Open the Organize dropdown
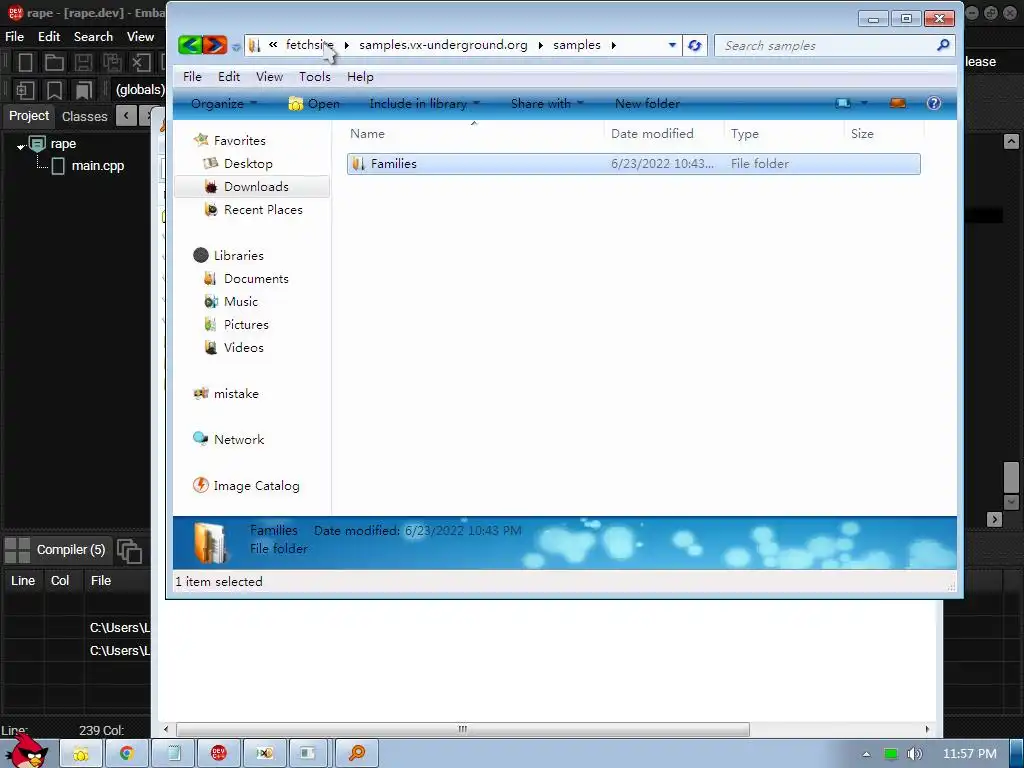1024x768 pixels. 224,103
